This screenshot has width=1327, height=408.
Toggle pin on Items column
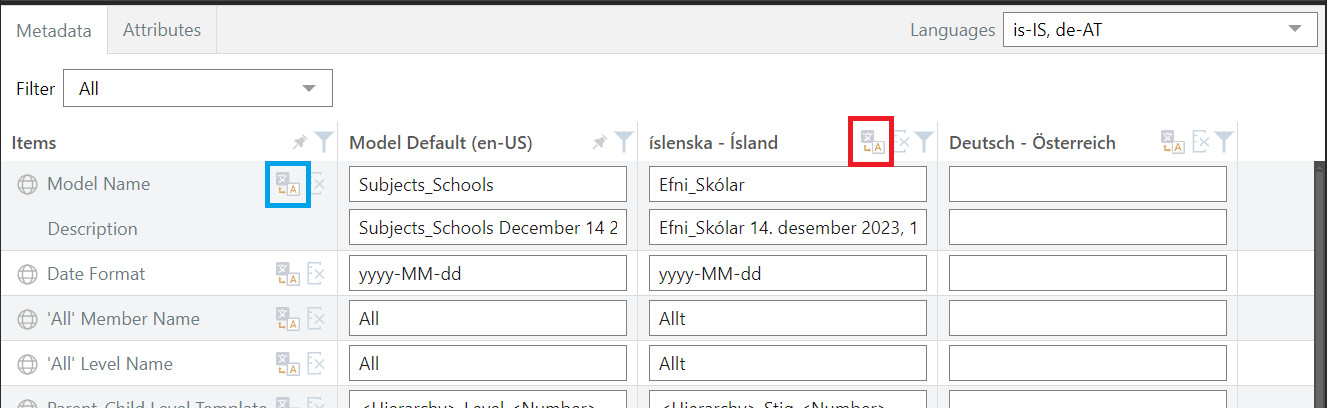click(299, 143)
